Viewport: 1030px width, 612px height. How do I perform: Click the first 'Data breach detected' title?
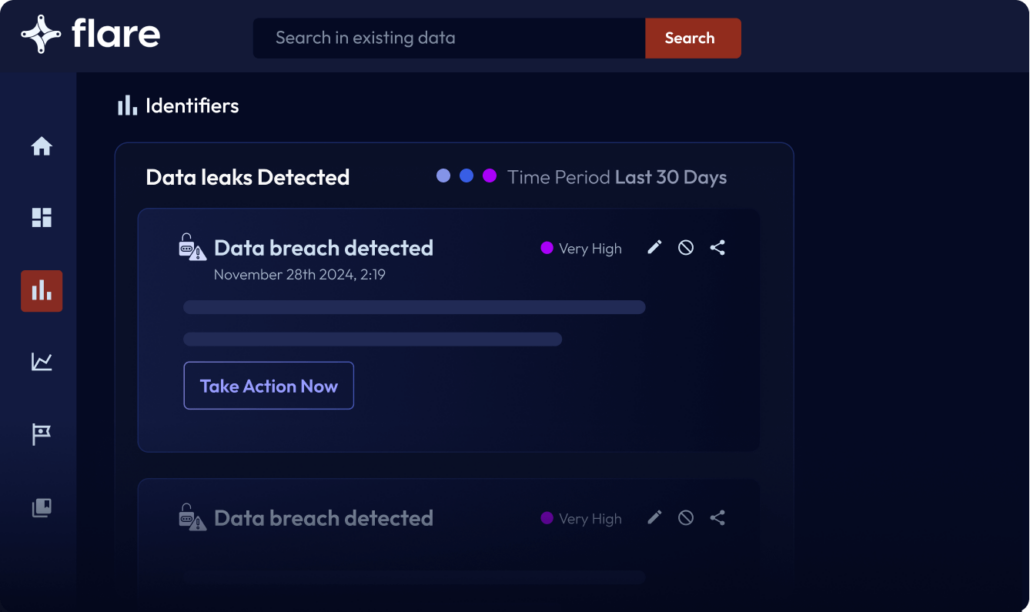pyautogui.click(x=323, y=248)
